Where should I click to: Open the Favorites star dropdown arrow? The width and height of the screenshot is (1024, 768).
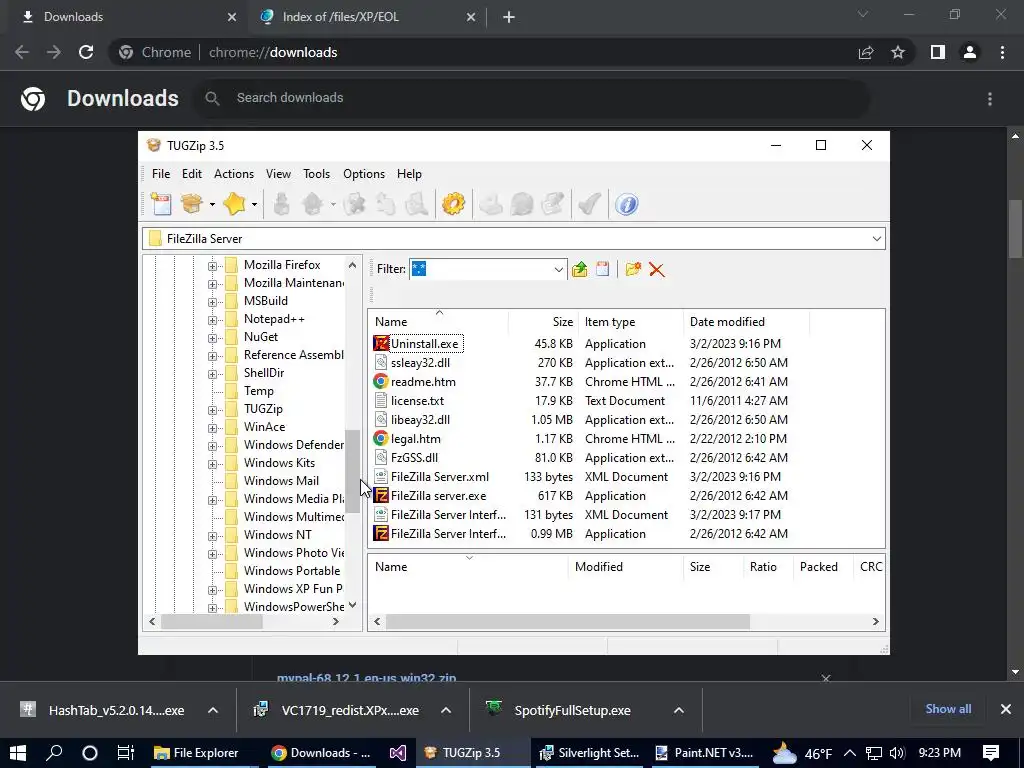254,205
